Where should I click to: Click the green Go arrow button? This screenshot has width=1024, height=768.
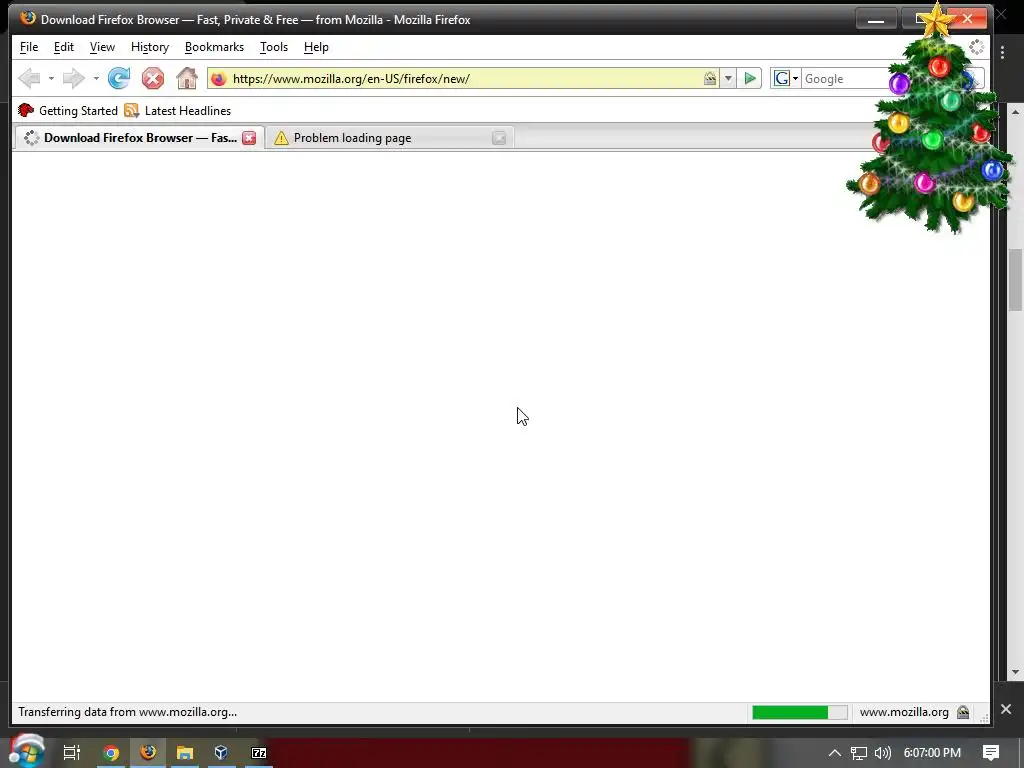(750, 79)
